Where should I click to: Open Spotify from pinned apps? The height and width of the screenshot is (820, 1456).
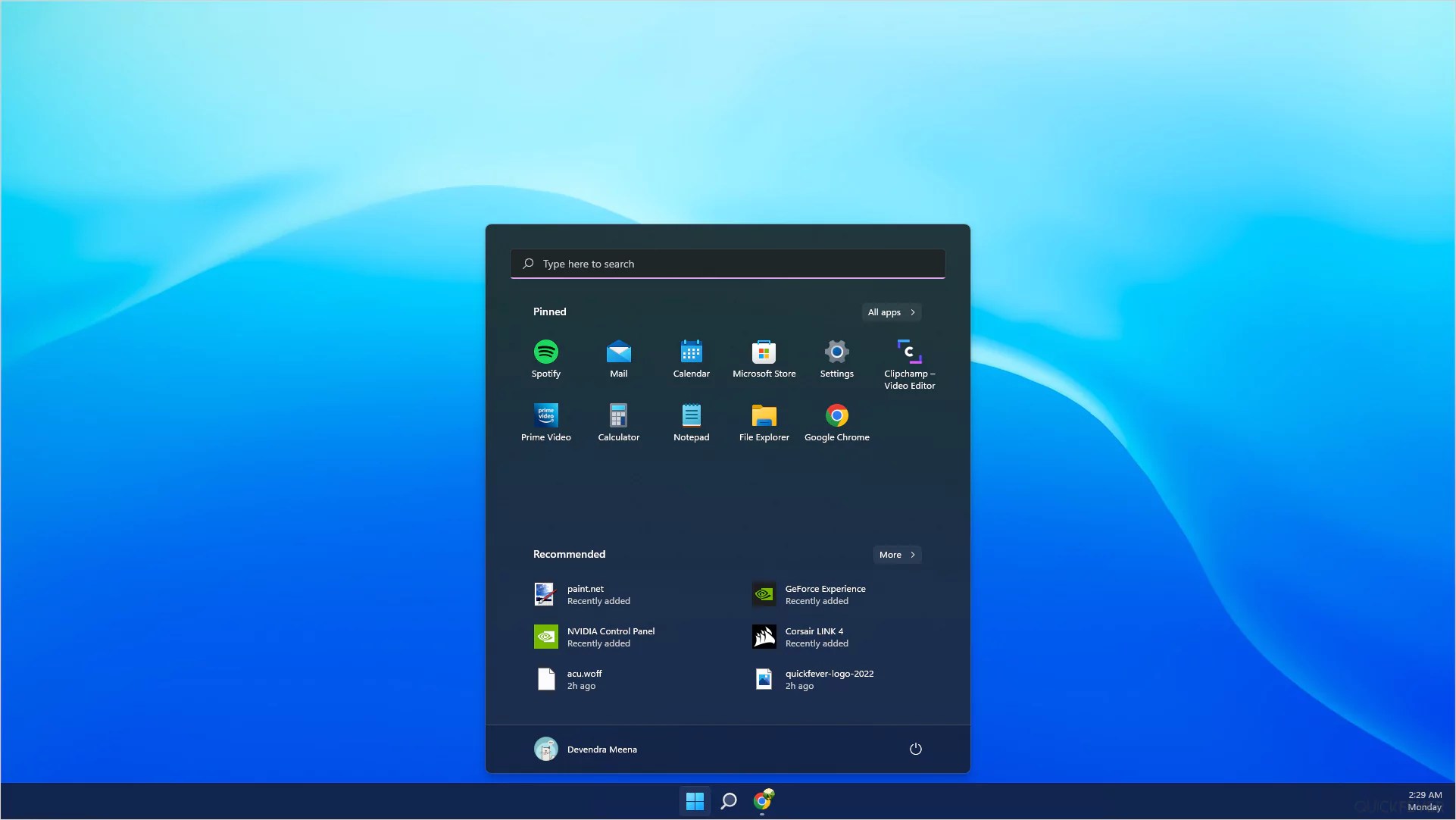pos(545,358)
